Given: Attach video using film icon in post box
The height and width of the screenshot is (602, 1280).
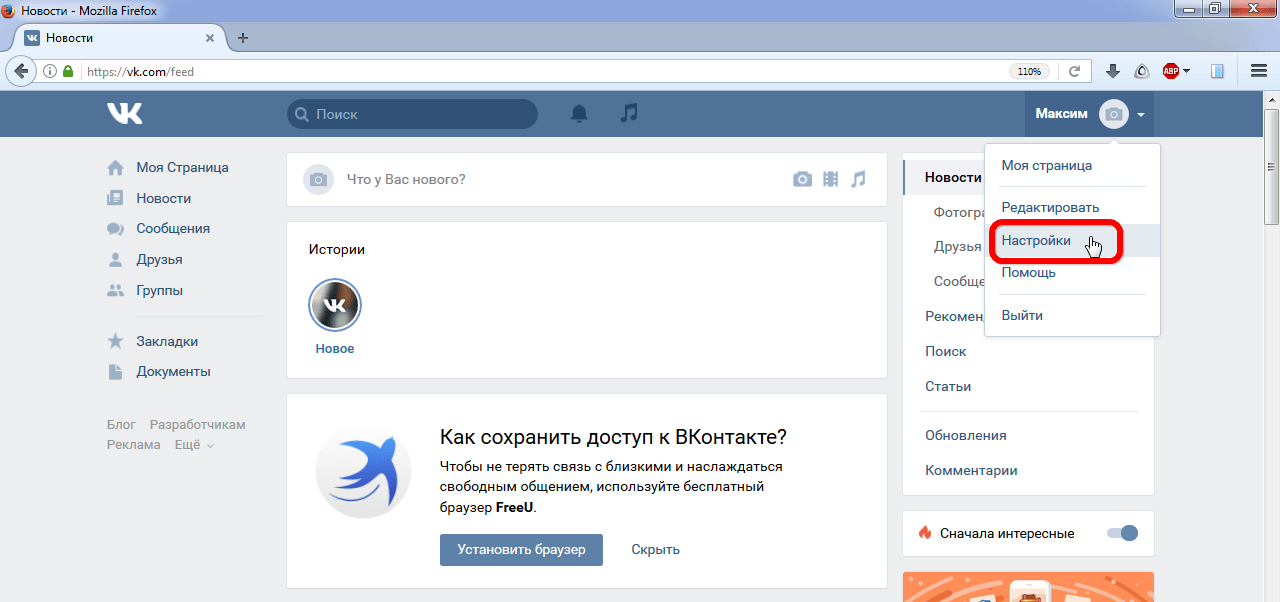Looking at the screenshot, I should tap(831, 179).
